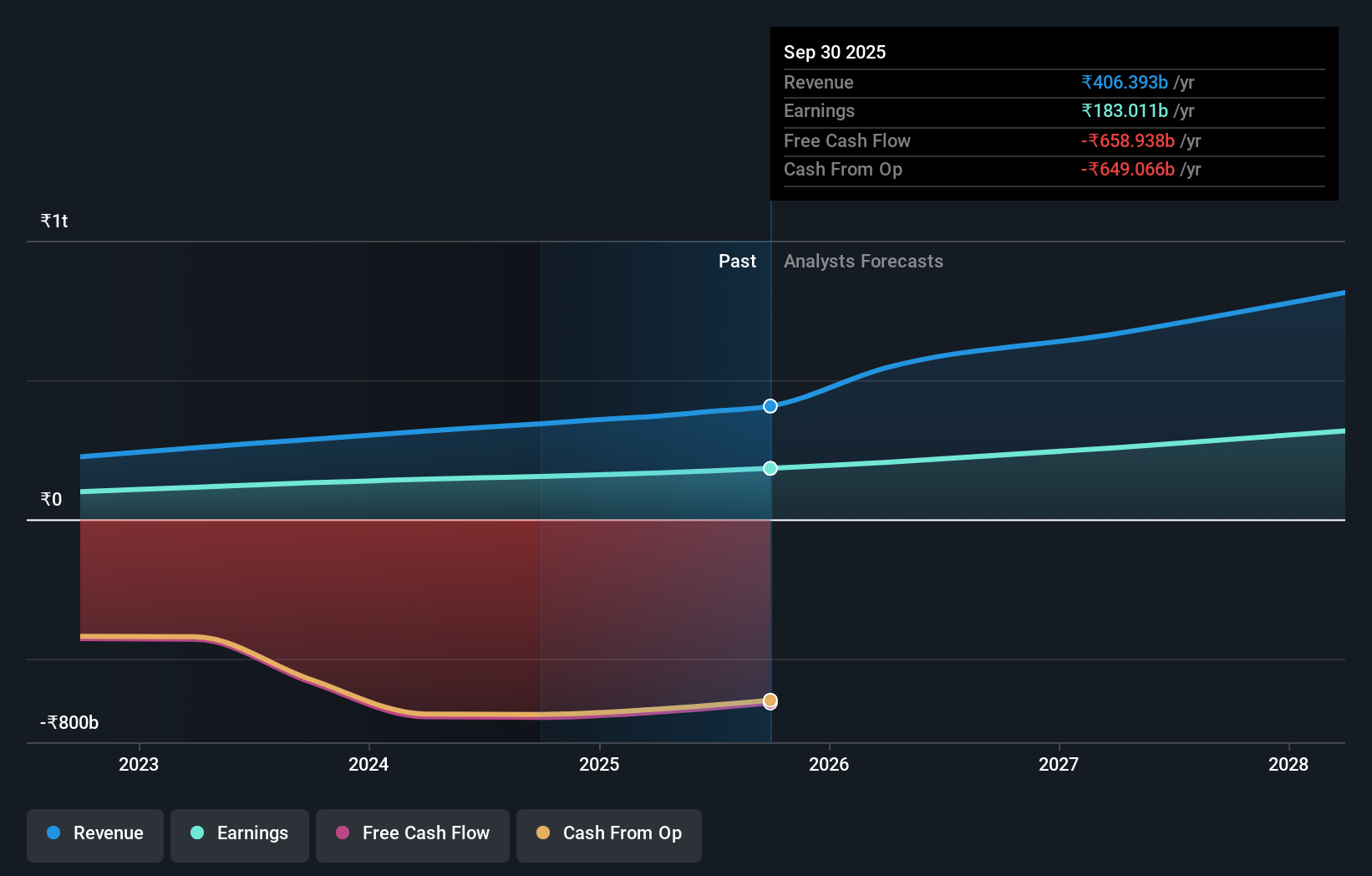
Task: Click the Earnings data point marker on chart
Action: coord(770,468)
